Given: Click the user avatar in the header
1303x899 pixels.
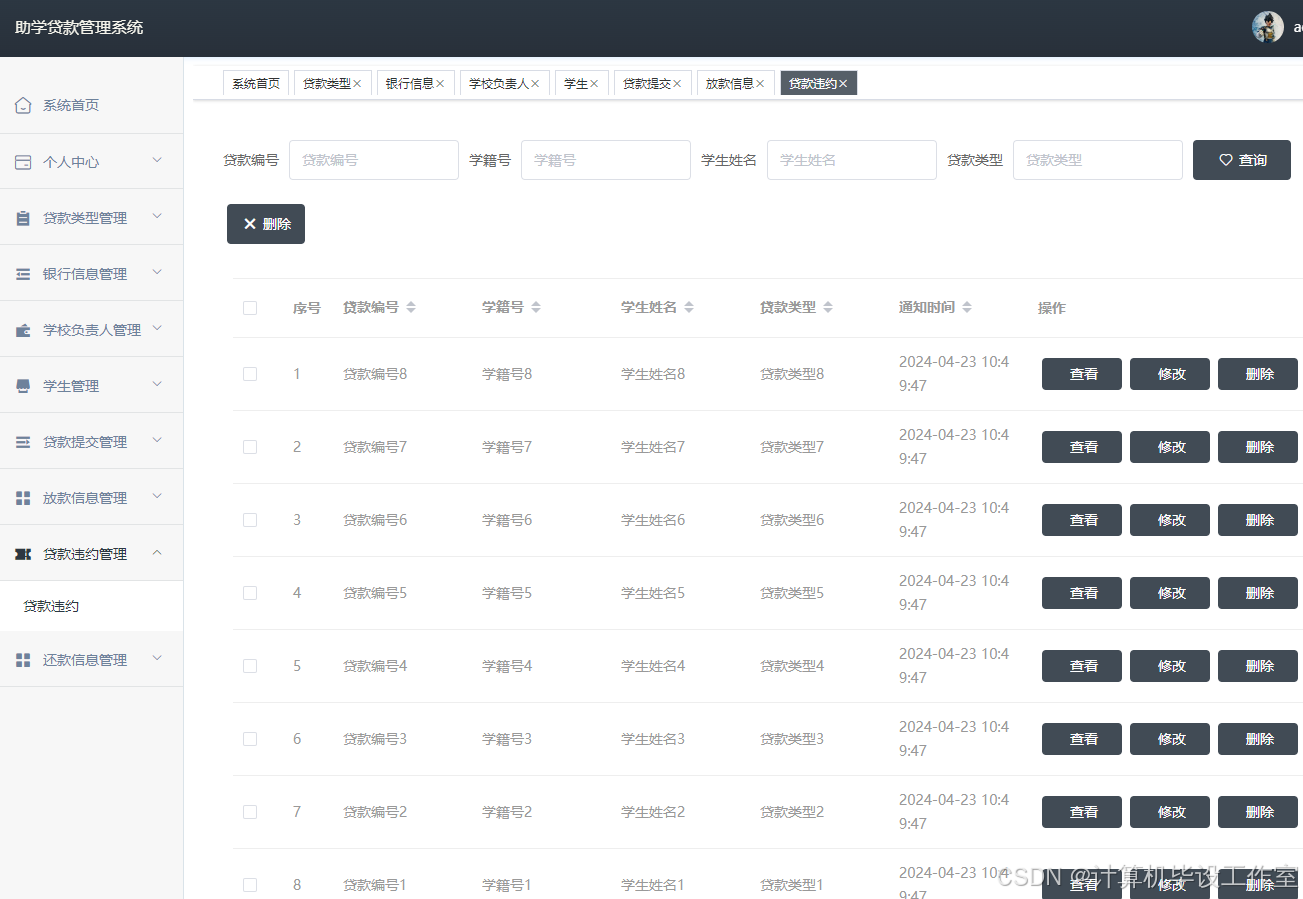Looking at the screenshot, I should click(1268, 27).
